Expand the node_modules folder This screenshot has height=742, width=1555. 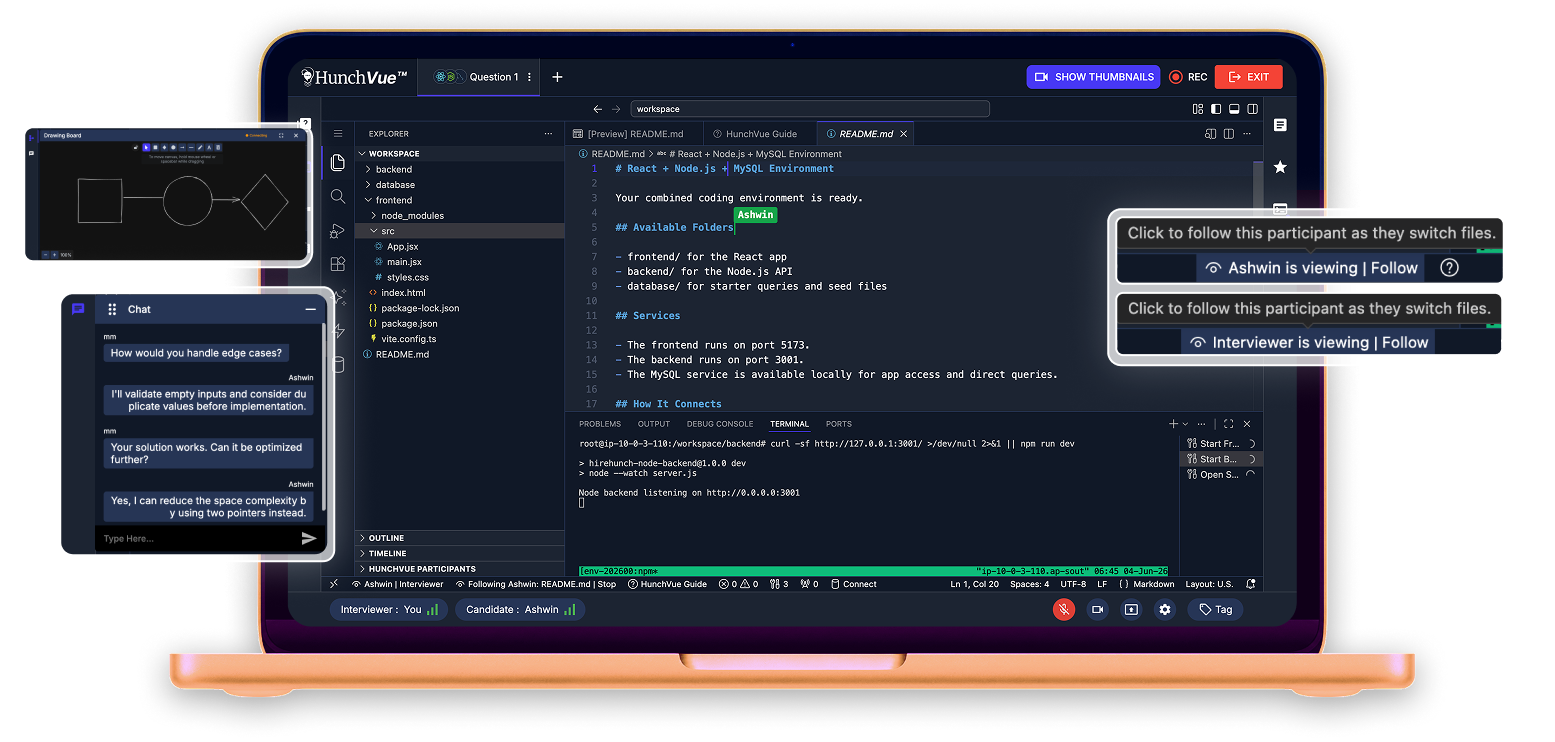tap(460, 216)
